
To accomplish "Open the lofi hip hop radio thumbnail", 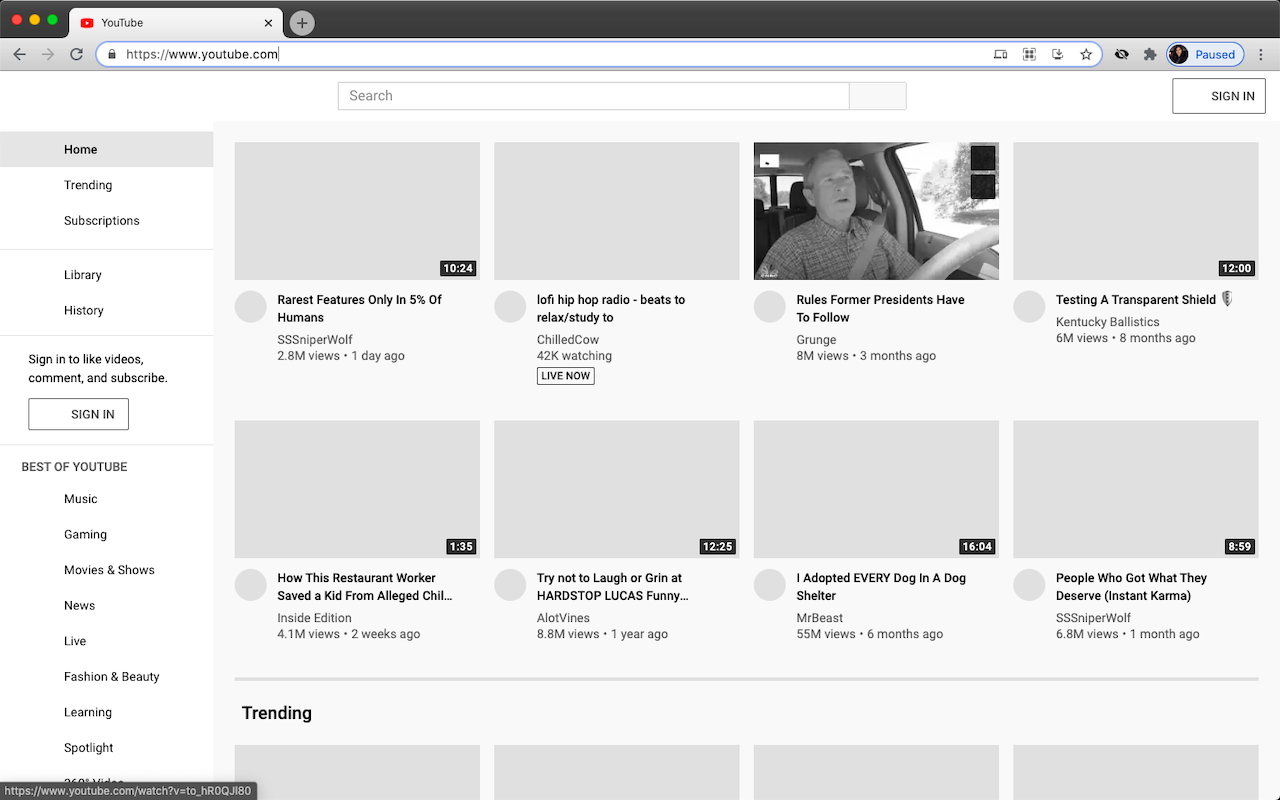I will tap(617, 211).
